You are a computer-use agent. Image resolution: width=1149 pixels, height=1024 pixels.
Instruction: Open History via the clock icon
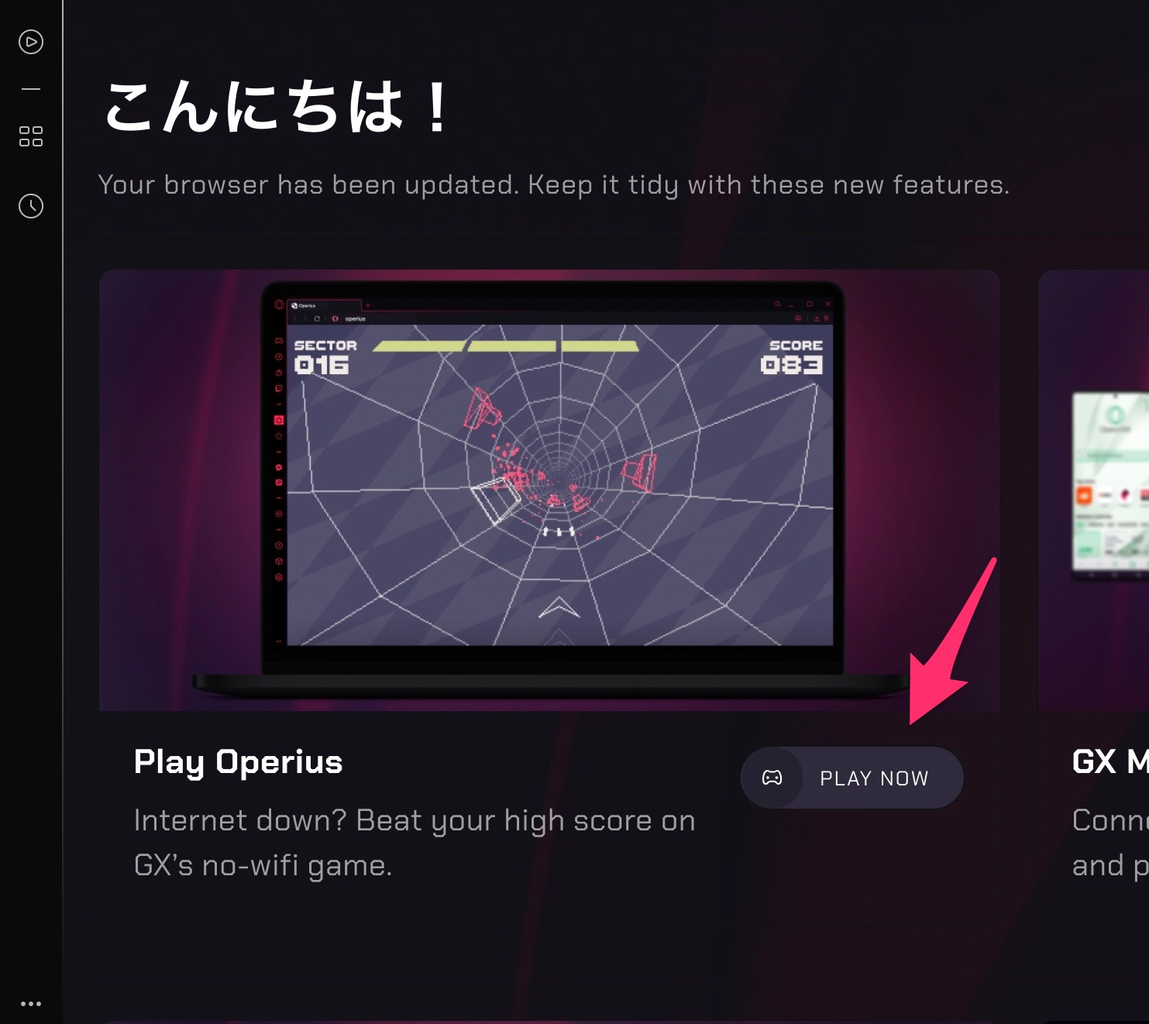pos(31,206)
